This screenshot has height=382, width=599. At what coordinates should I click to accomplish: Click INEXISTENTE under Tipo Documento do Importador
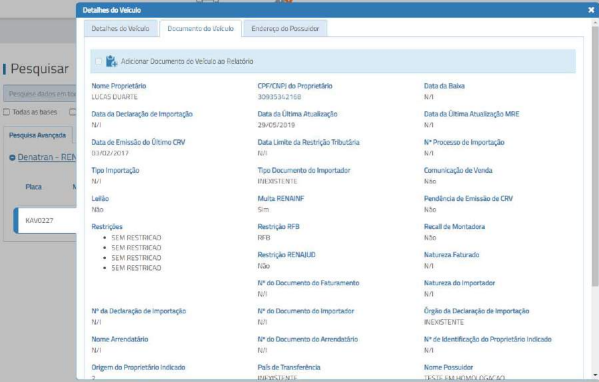pyautogui.click(x=277, y=181)
